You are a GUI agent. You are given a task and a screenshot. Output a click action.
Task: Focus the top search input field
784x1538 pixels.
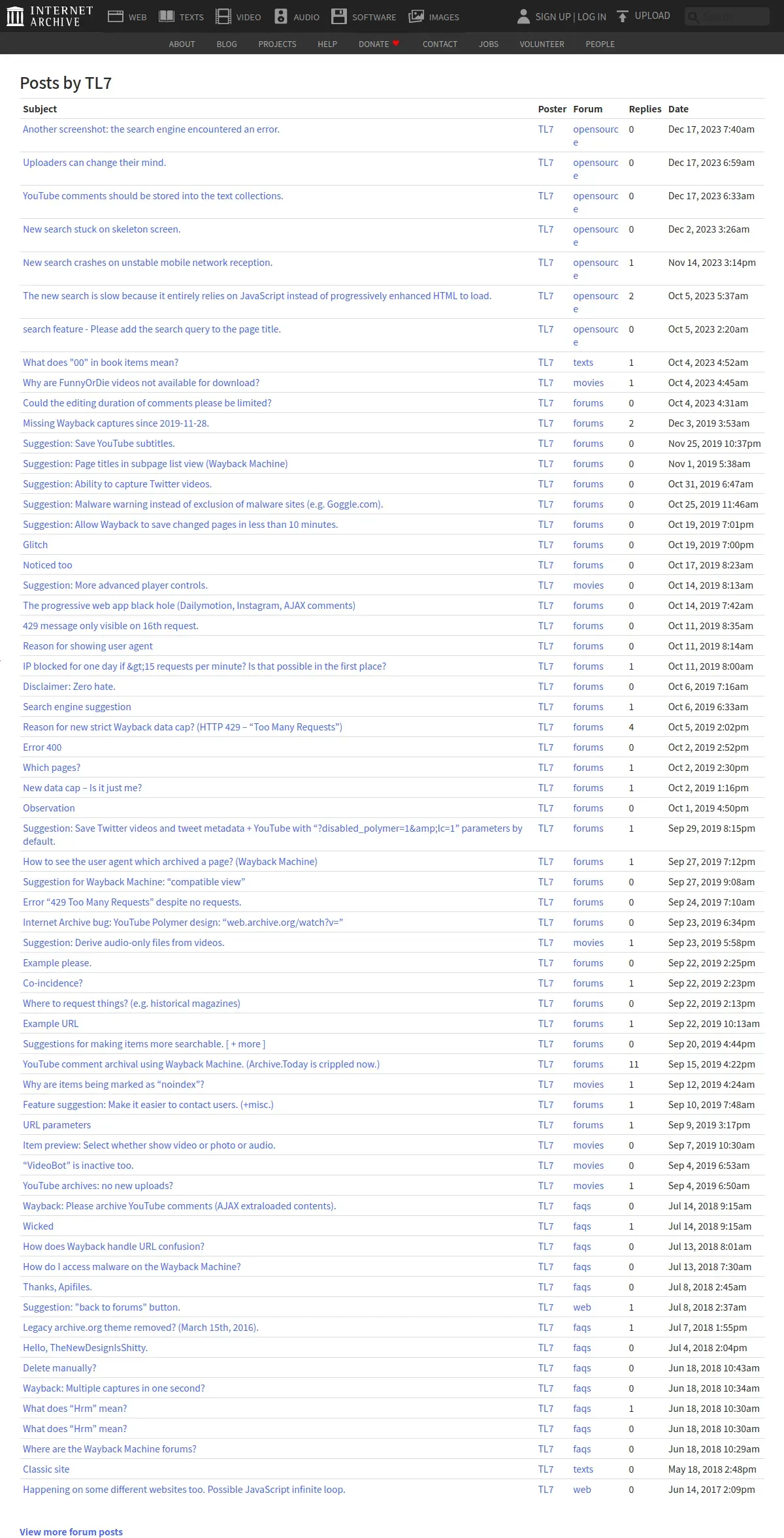pos(727,16)
